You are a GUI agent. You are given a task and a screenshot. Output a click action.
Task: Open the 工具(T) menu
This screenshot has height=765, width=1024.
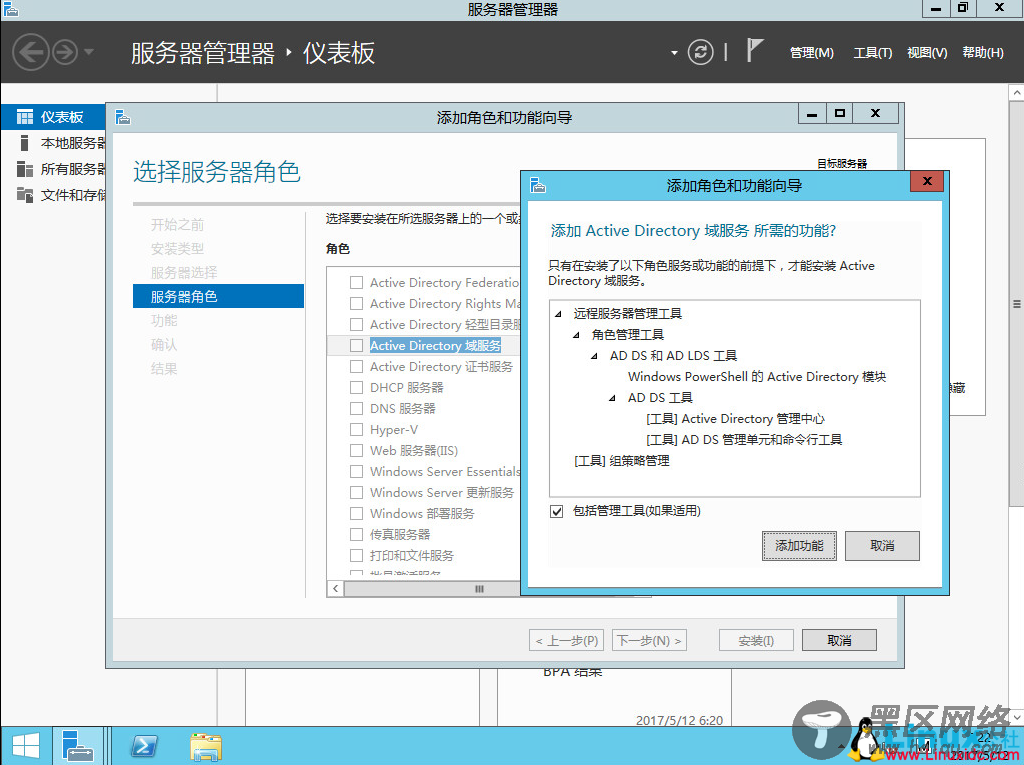(872, 53)
